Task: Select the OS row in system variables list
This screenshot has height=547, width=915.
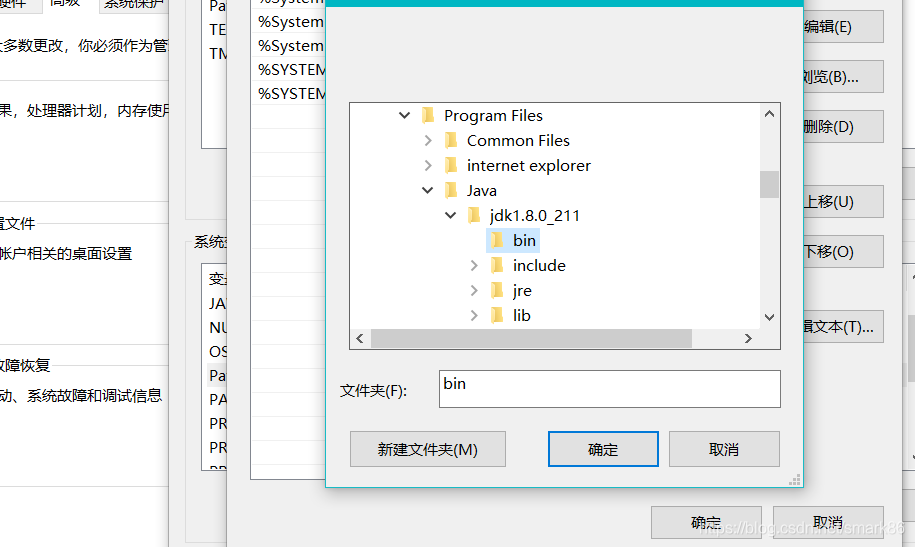Action: click(x=218, y=351)
